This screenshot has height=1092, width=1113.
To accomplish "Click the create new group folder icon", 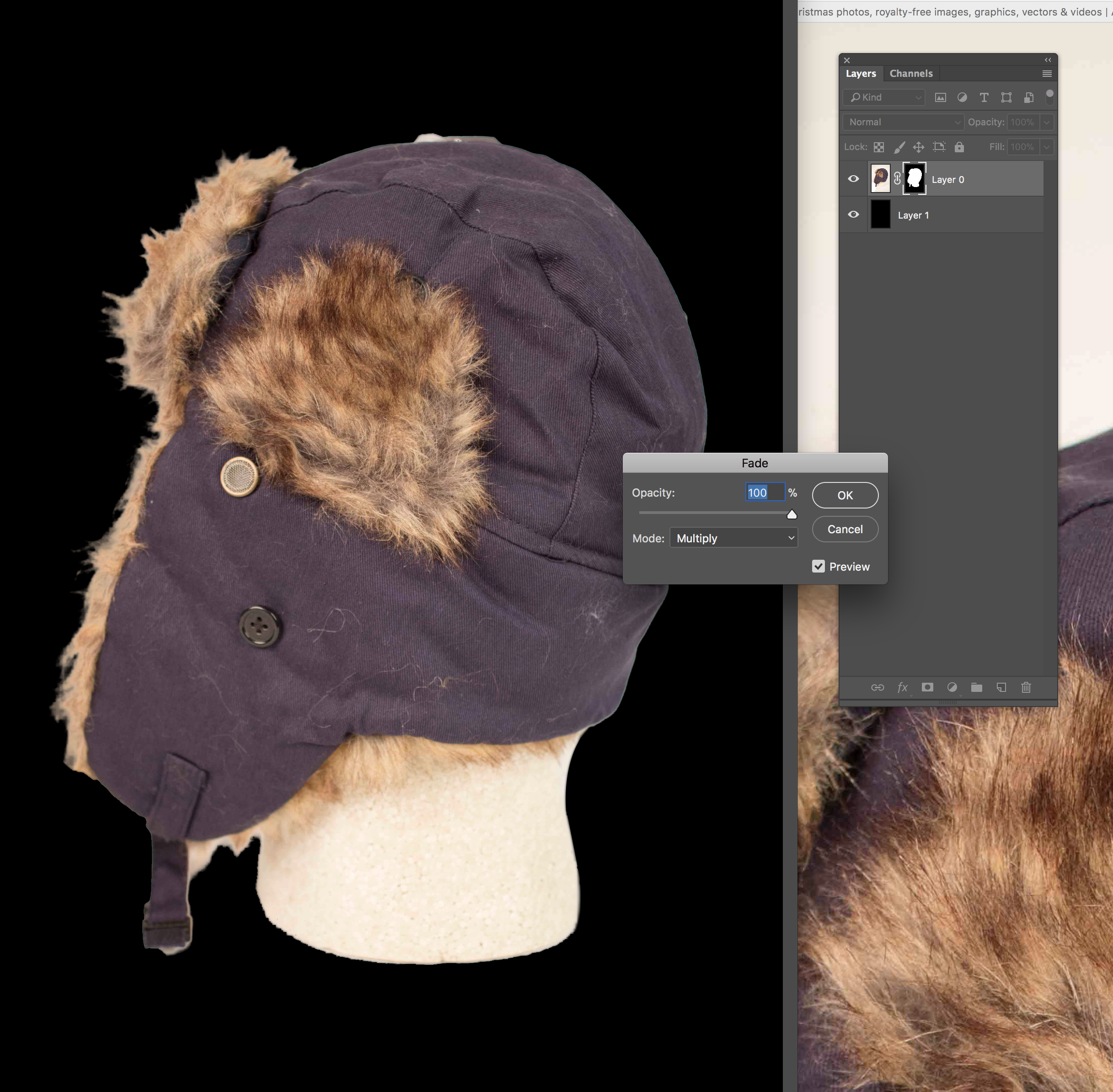I will (977, 687).
